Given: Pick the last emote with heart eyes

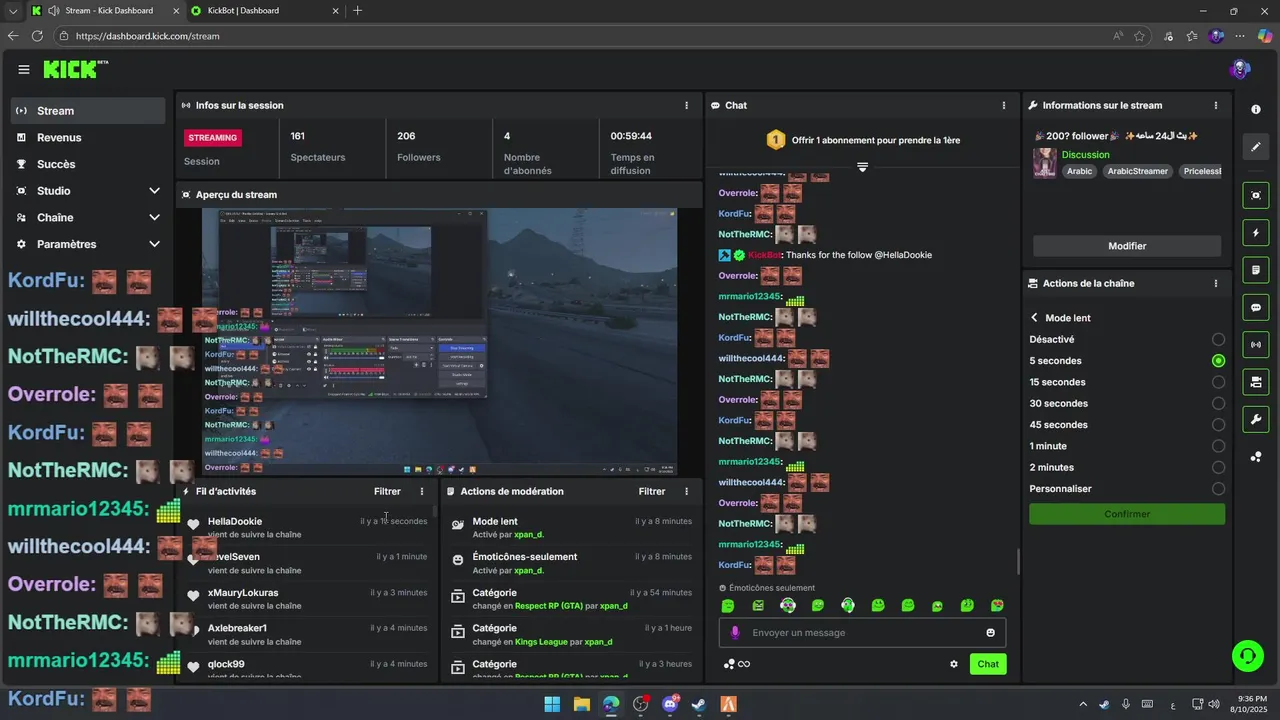Looking at the screenshot, I should coord(997,606).
